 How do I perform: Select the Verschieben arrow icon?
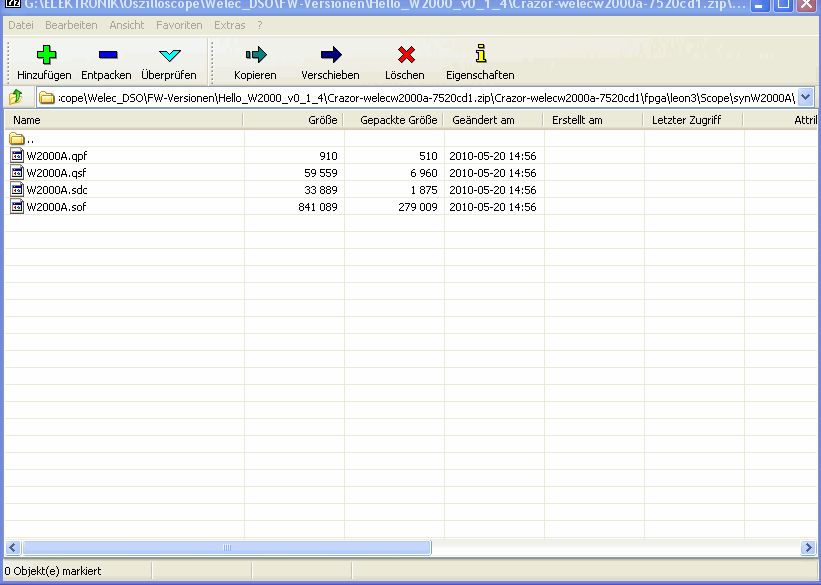[330, 56]
